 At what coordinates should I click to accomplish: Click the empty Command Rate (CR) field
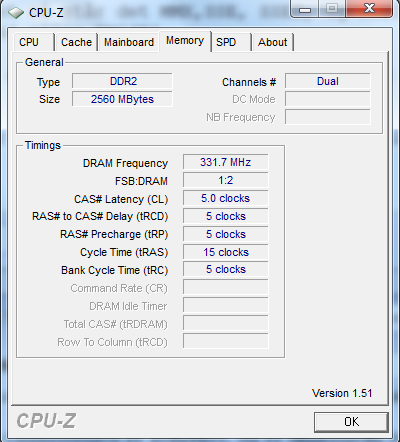click(225, 287)
